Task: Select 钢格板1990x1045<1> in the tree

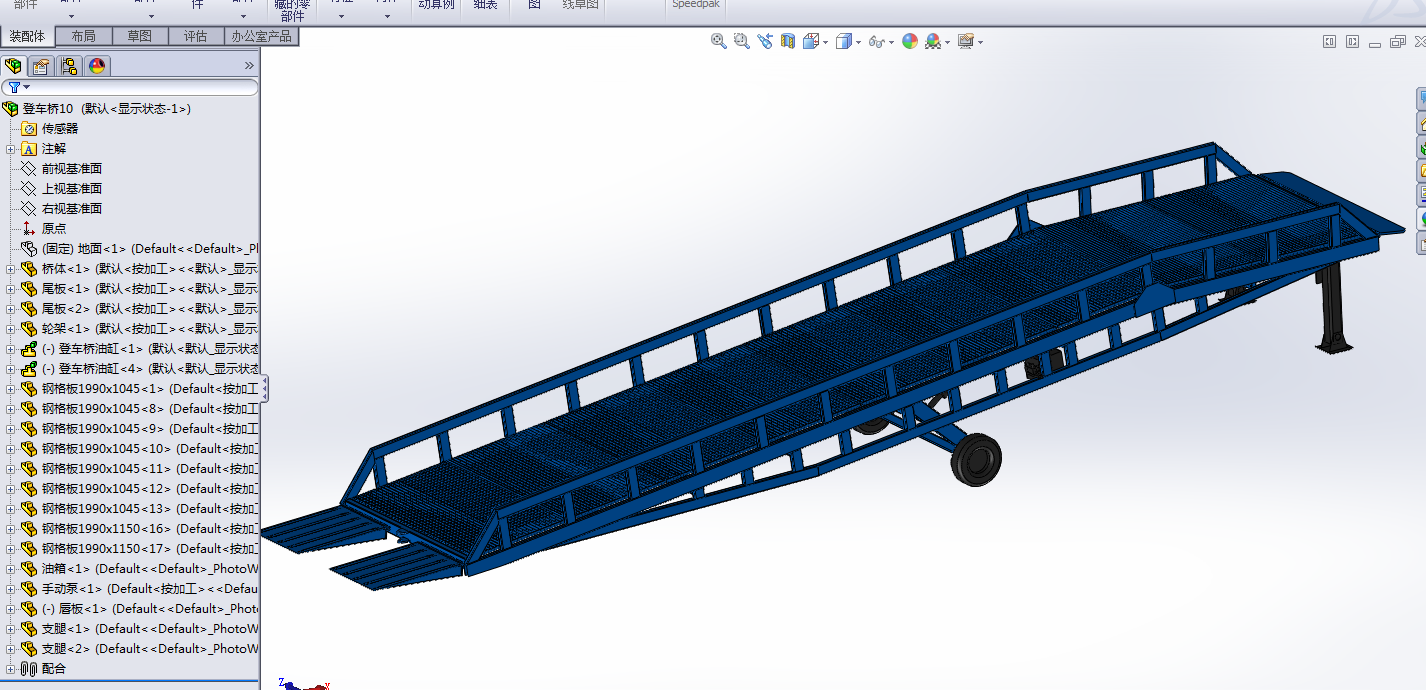Action: click(x=139, y=388)
